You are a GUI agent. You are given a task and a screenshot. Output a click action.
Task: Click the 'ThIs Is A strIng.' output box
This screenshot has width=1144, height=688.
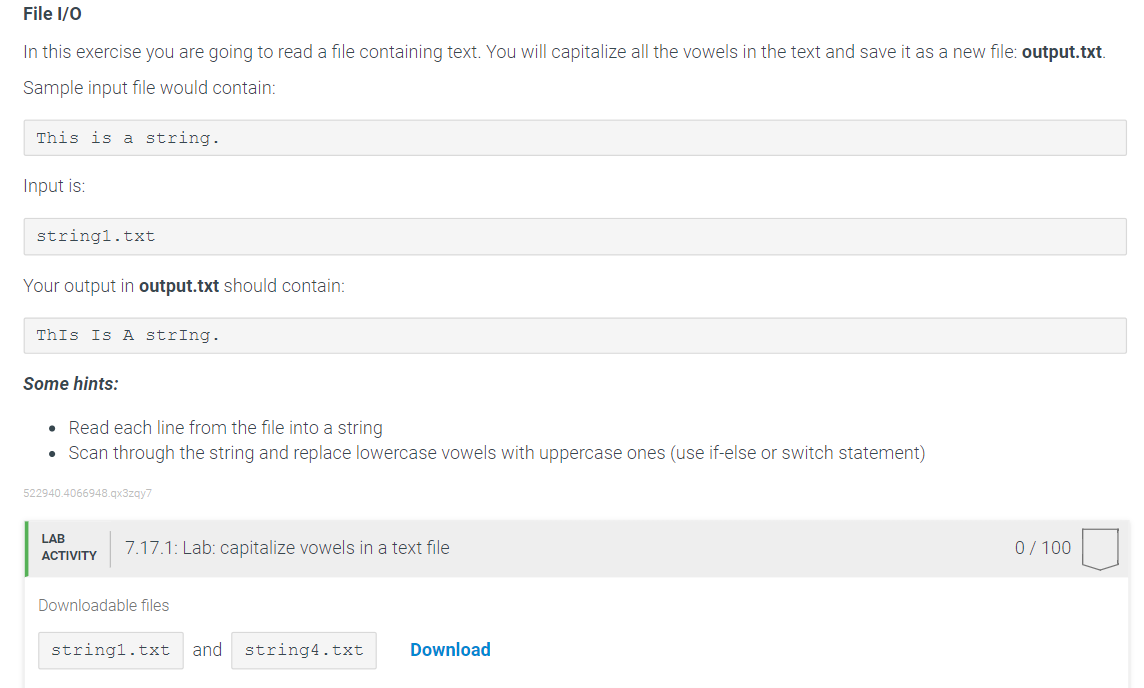(x=575, y=336)
